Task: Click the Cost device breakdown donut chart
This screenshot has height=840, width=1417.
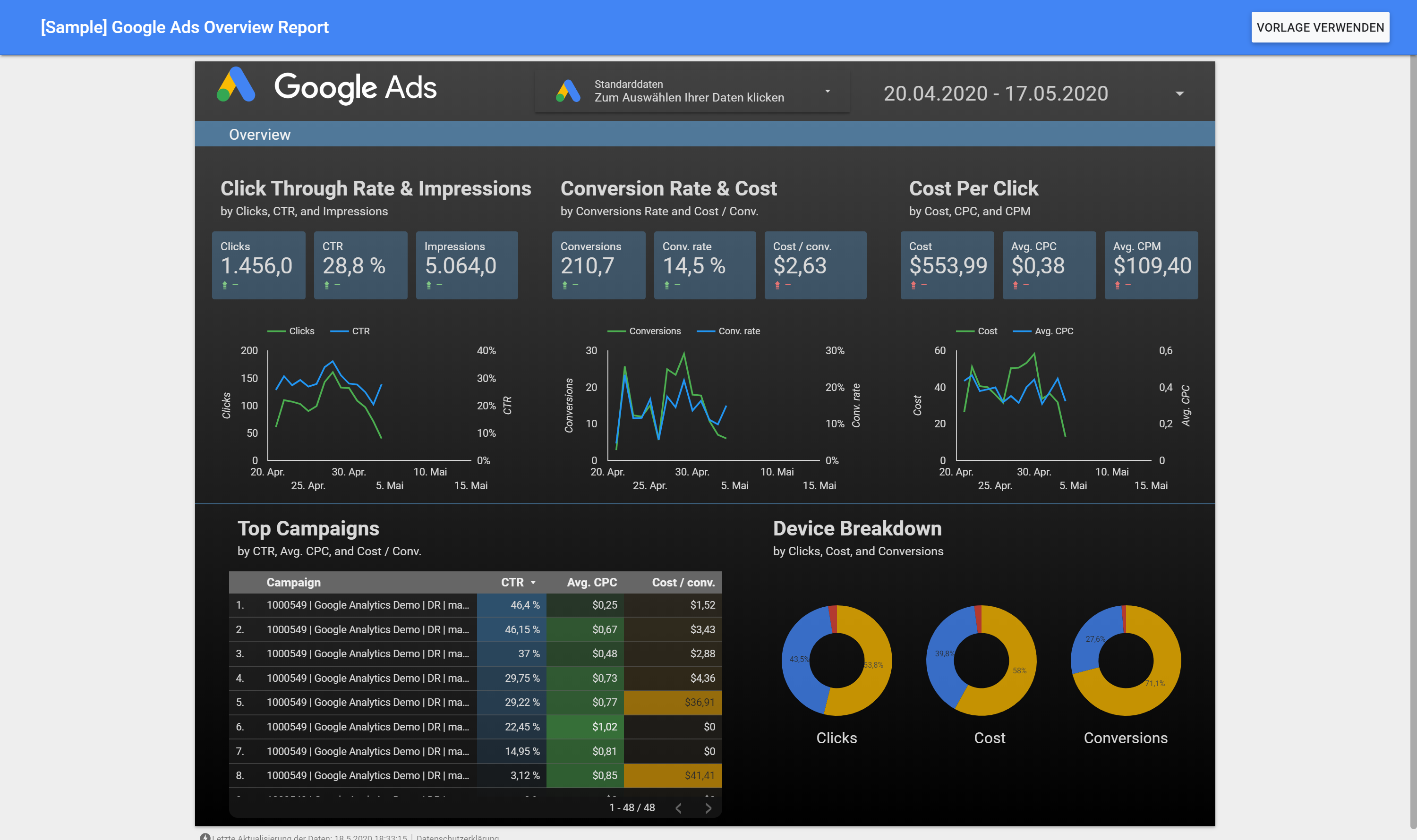Action: [x=981, y=661]
